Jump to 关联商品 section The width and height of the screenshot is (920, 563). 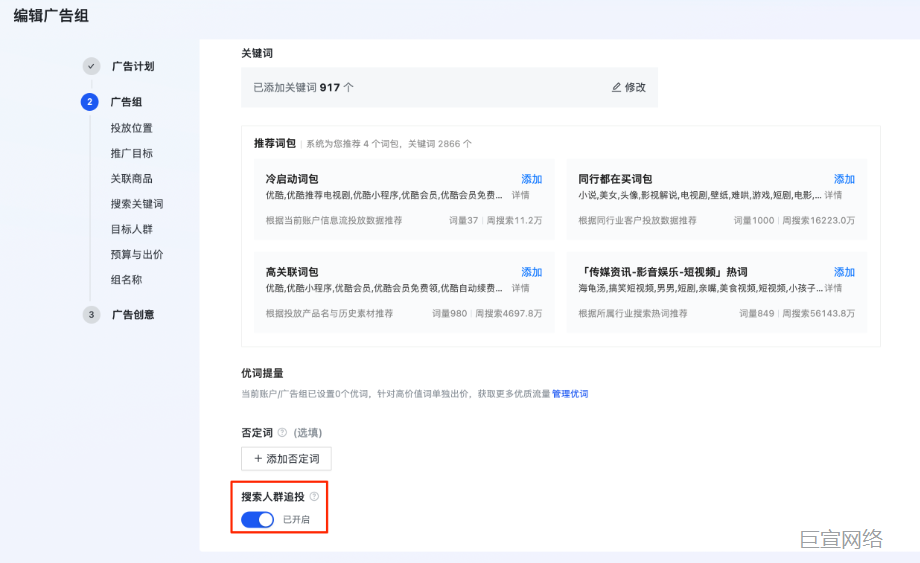[x=131, y=178]
